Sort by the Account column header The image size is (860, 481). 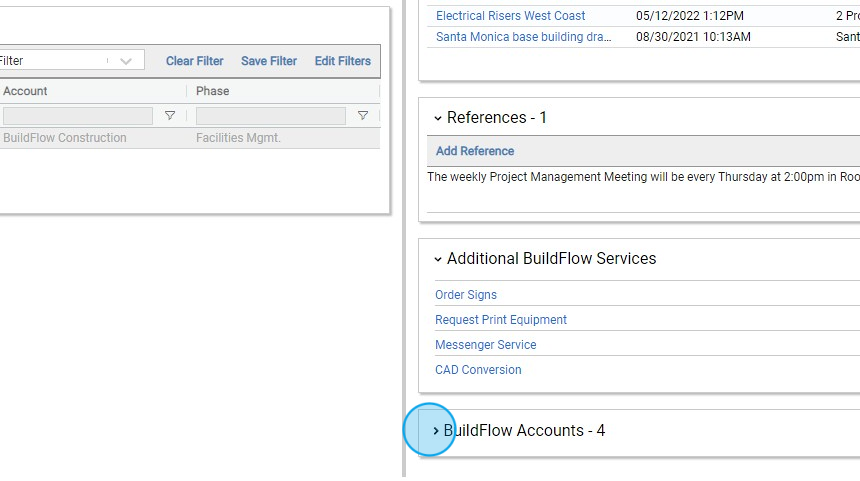tap(26, 91)
